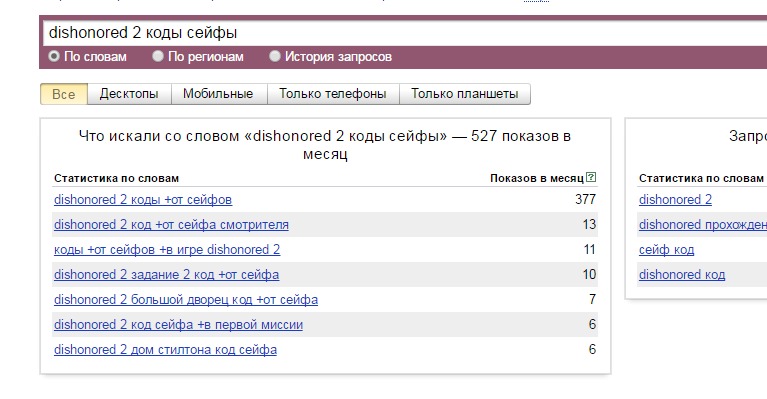Open the сейф код related query link
Screen dimensions: 767x399
pyautogui.click(x=666, y=249)
